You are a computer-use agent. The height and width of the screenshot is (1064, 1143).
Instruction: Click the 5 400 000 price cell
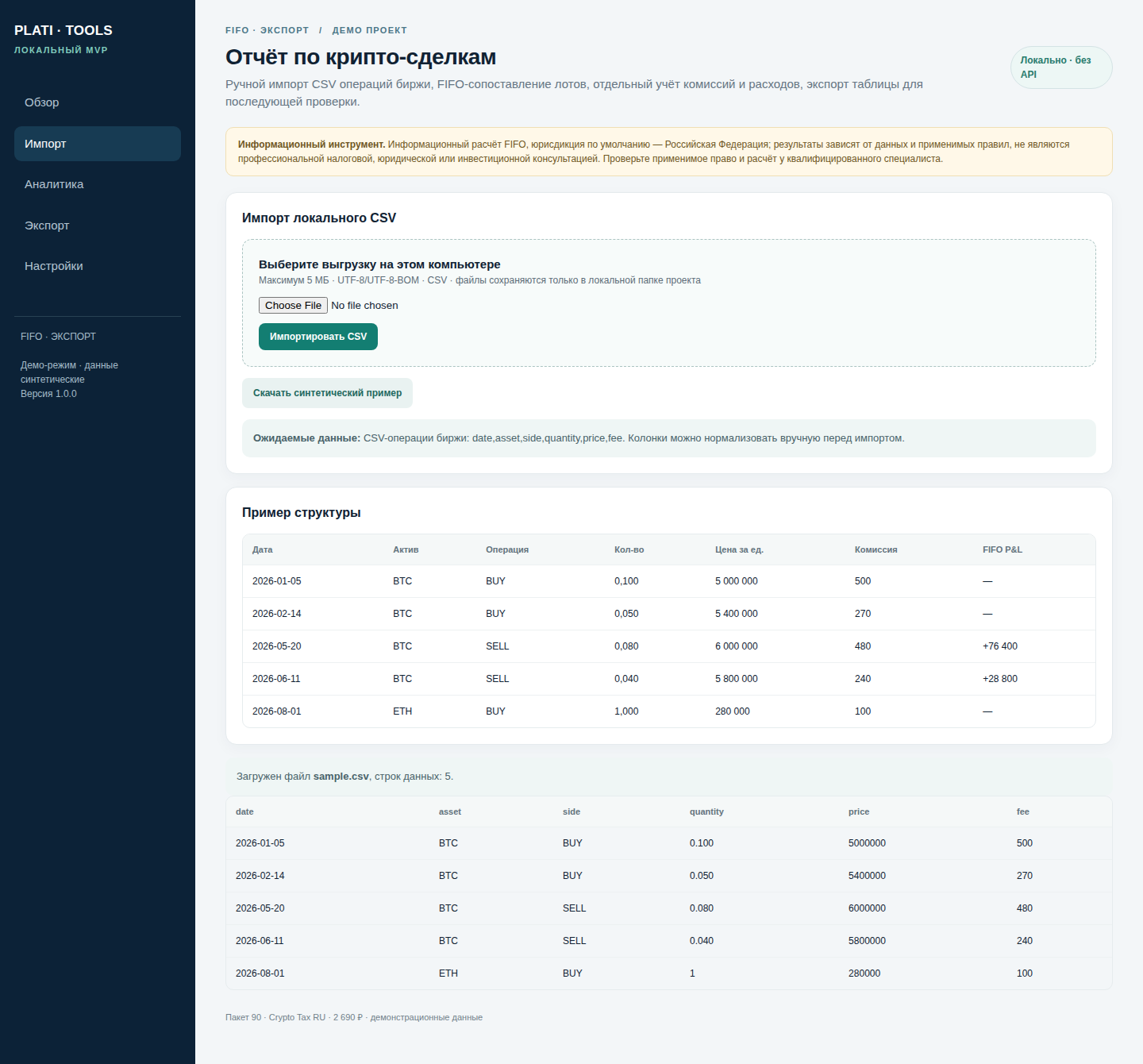pos(737,614)
